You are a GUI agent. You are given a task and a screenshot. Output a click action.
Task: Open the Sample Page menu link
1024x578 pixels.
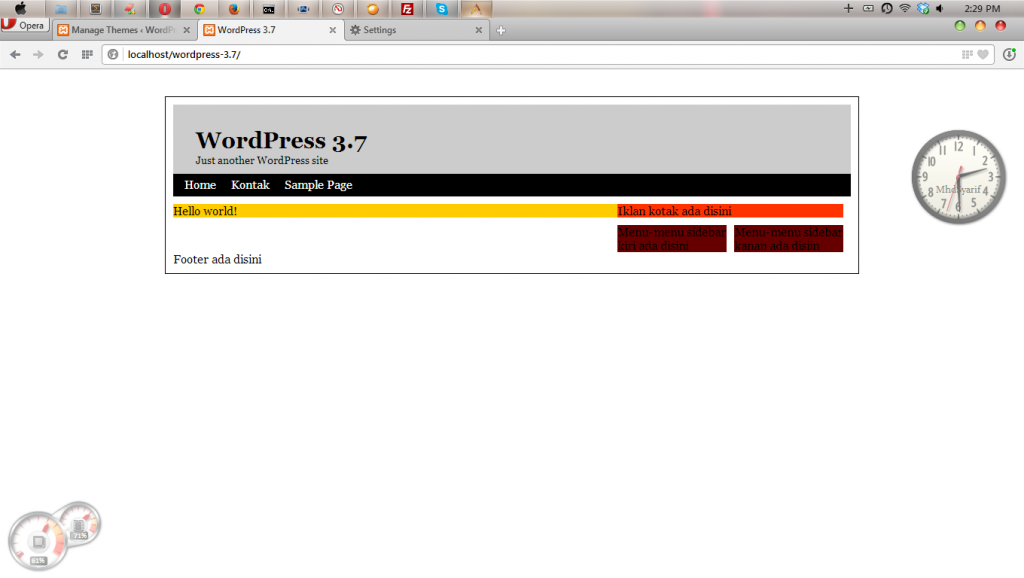coord(318,185)
